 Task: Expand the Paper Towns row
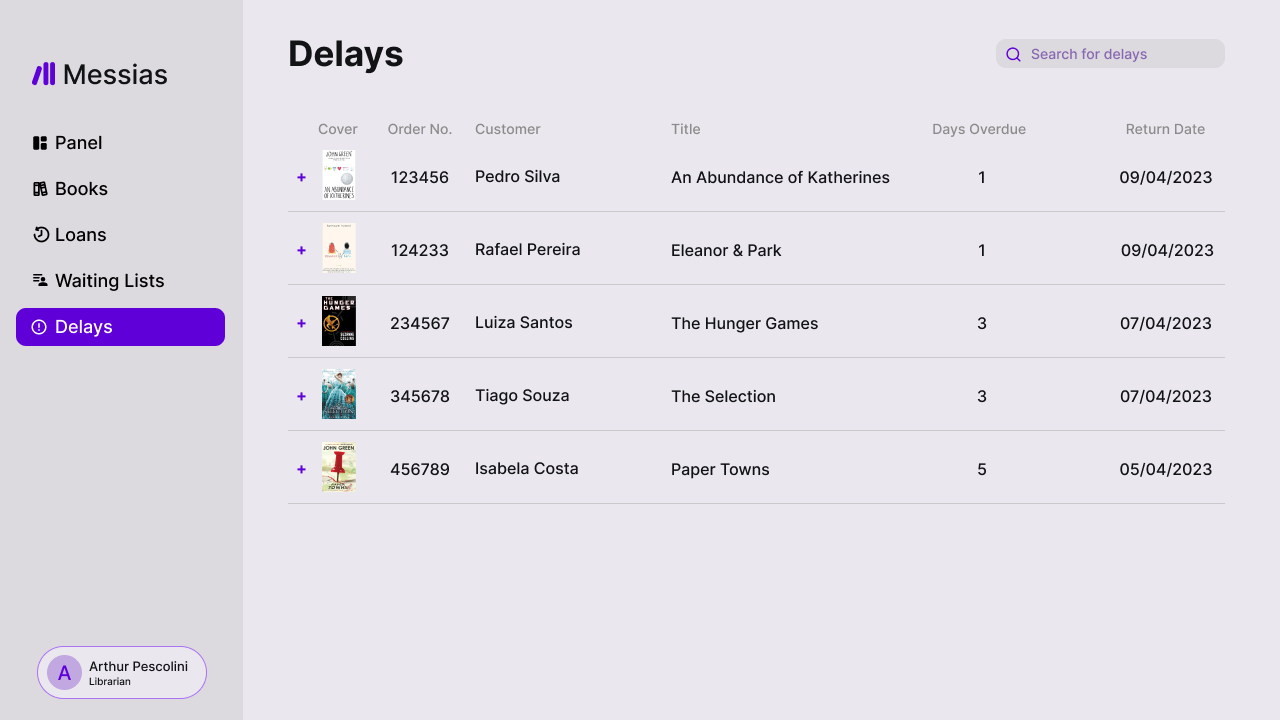click(x=301, y=469)
